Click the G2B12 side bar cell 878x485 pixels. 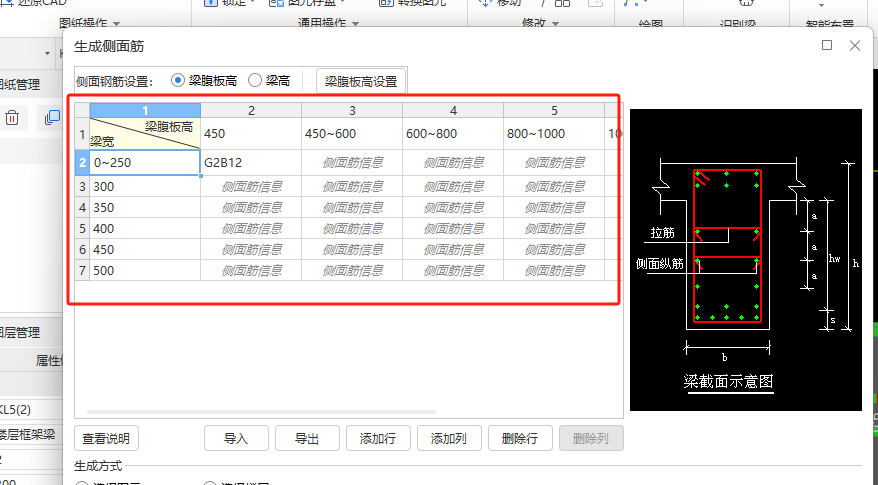click(251, 162)
